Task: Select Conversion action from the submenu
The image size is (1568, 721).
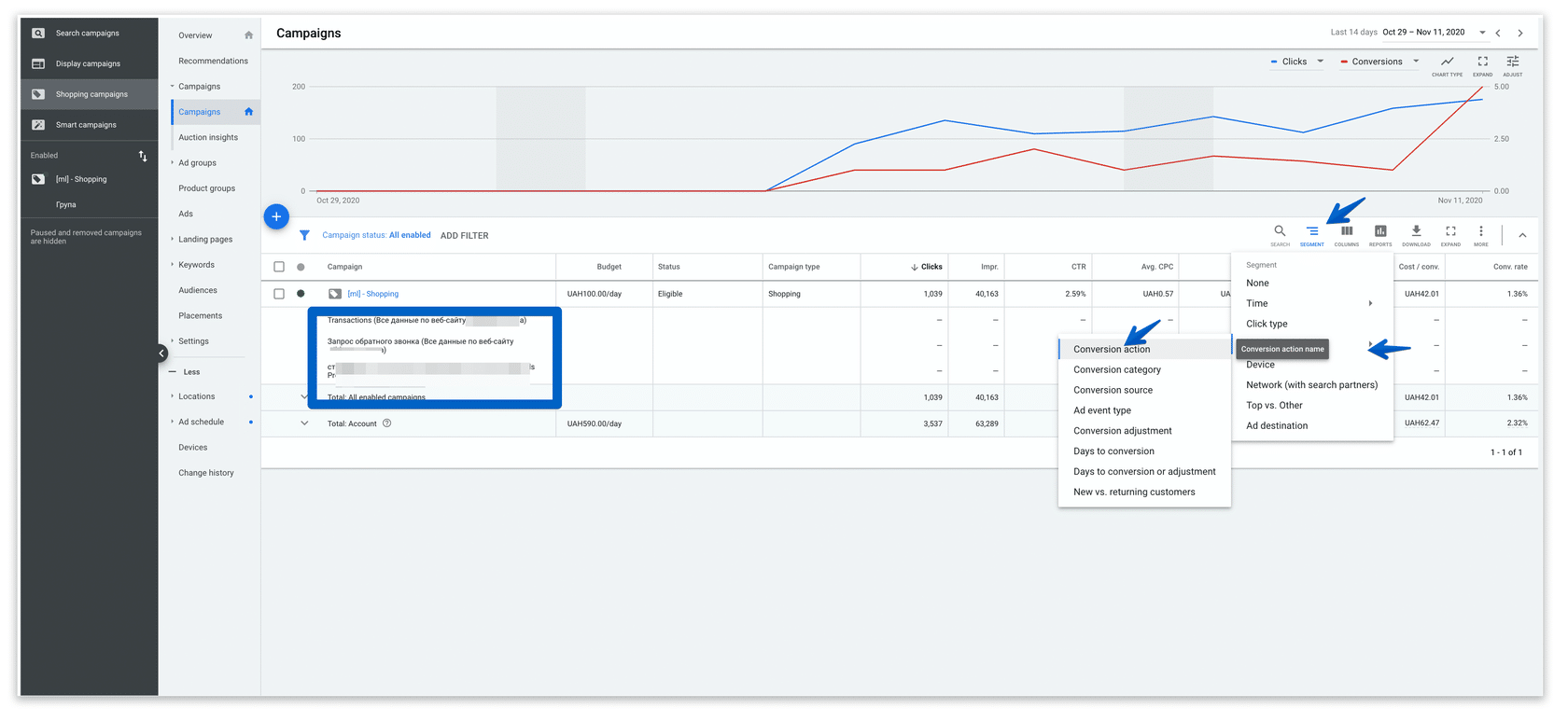Action: (x=1112, y=349)
